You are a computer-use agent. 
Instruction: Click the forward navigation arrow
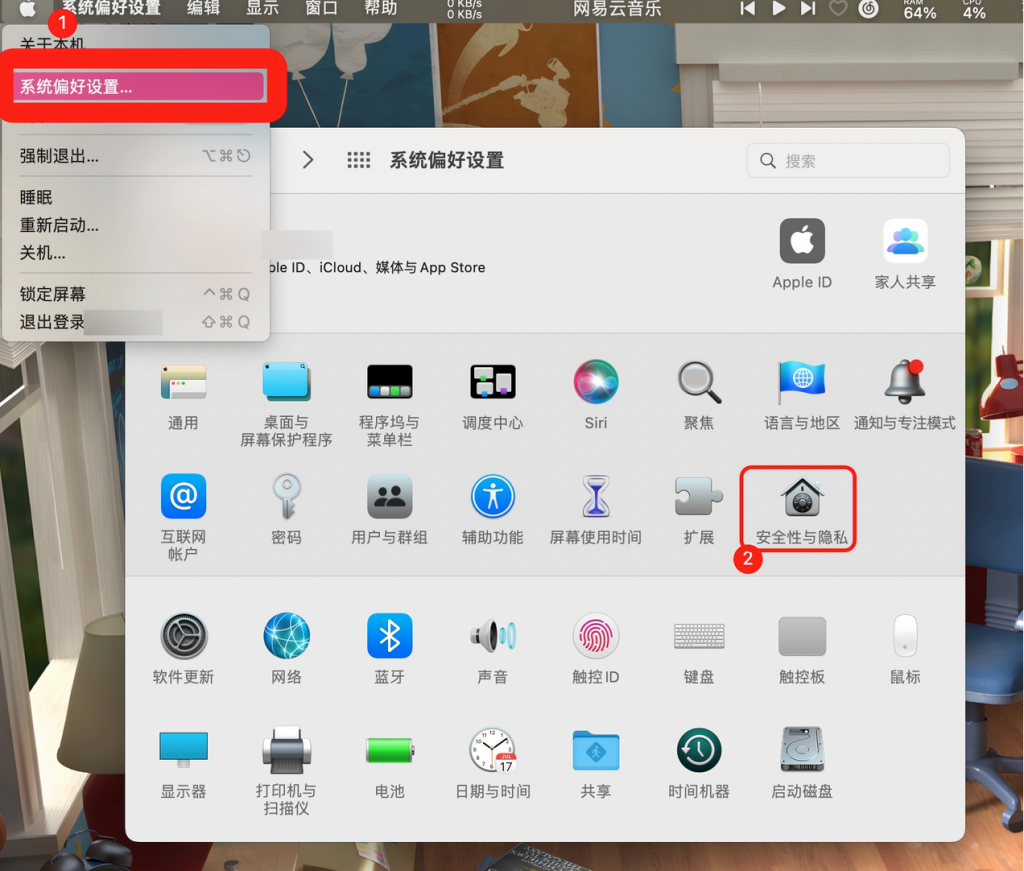(x=308, y=159)
